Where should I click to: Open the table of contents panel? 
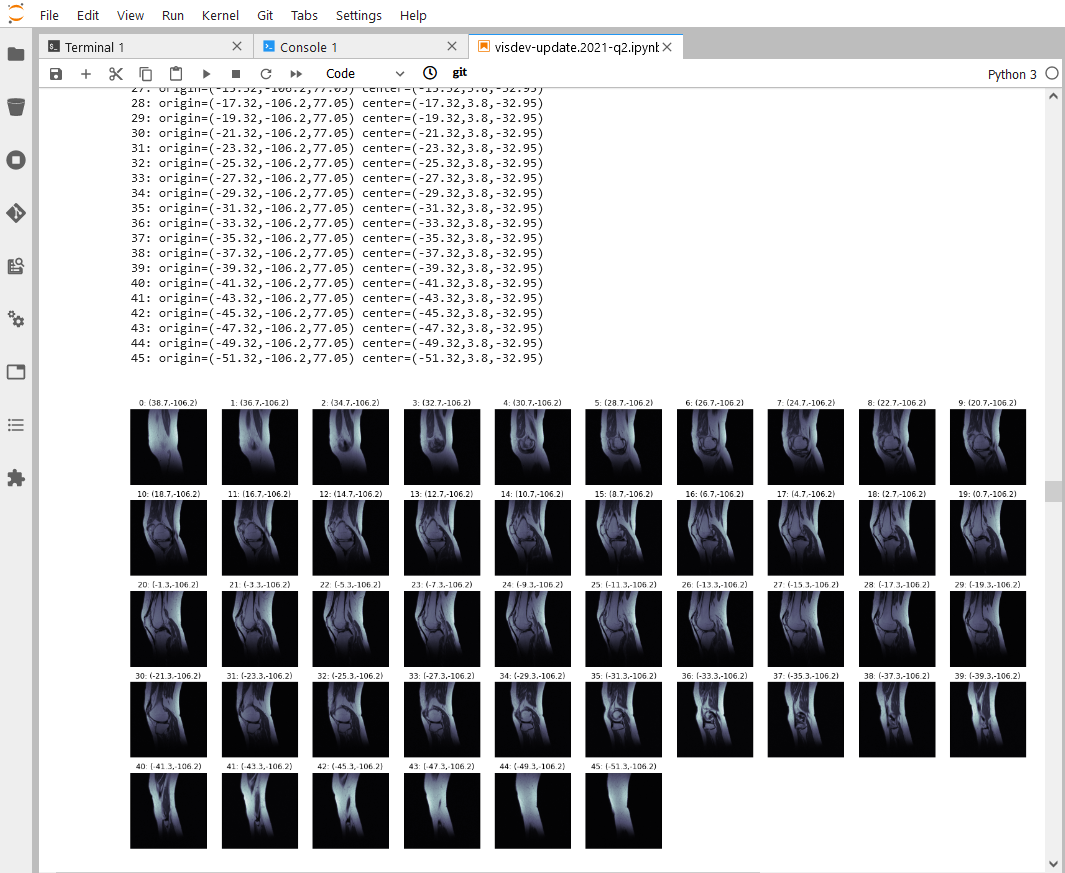pyautogui.click(x=16, y=425)
